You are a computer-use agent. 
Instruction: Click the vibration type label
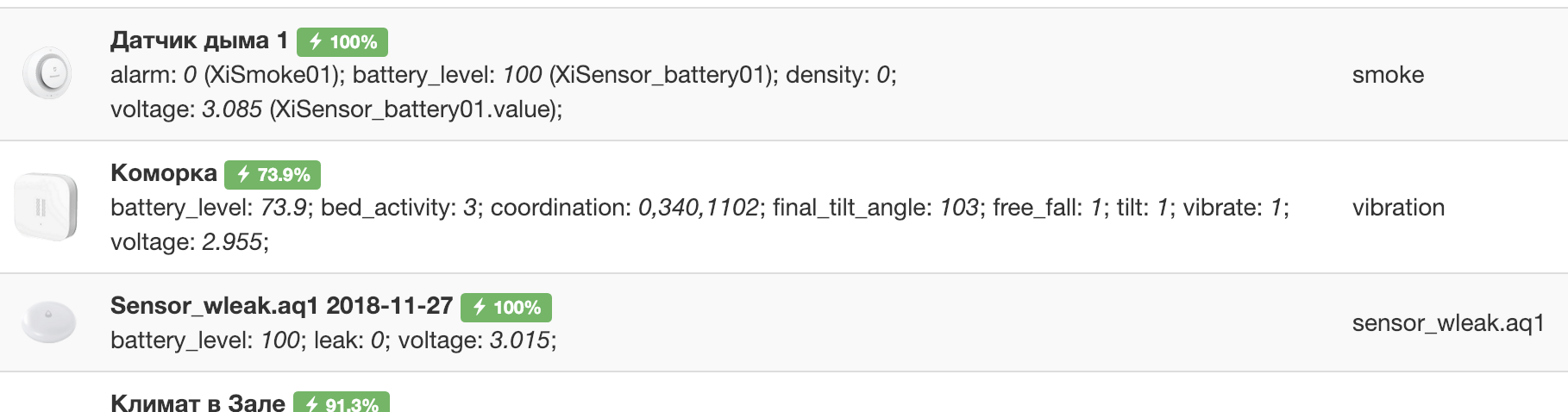click(x=1398, y=208)
